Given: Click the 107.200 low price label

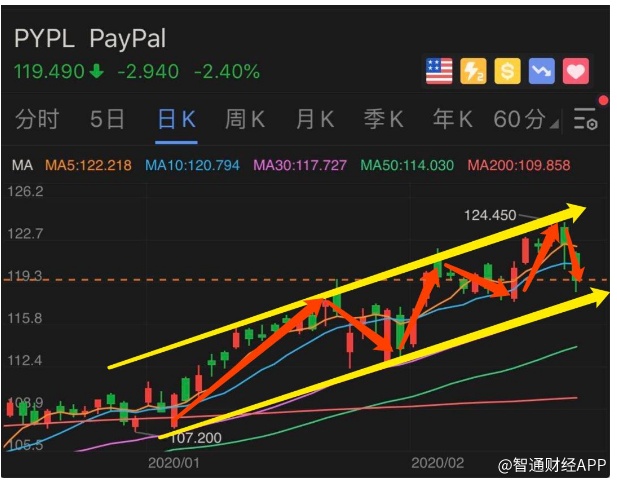Looking at the screenshot, I should pos(196,438).
